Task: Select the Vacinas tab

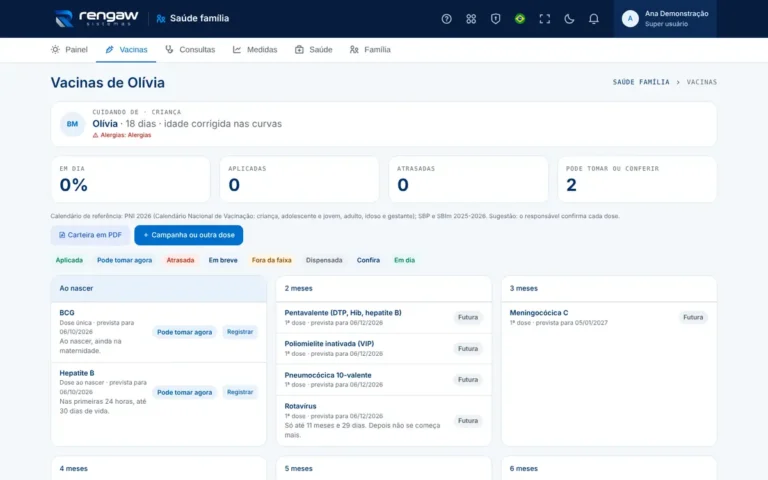Action: pos(126,49)
